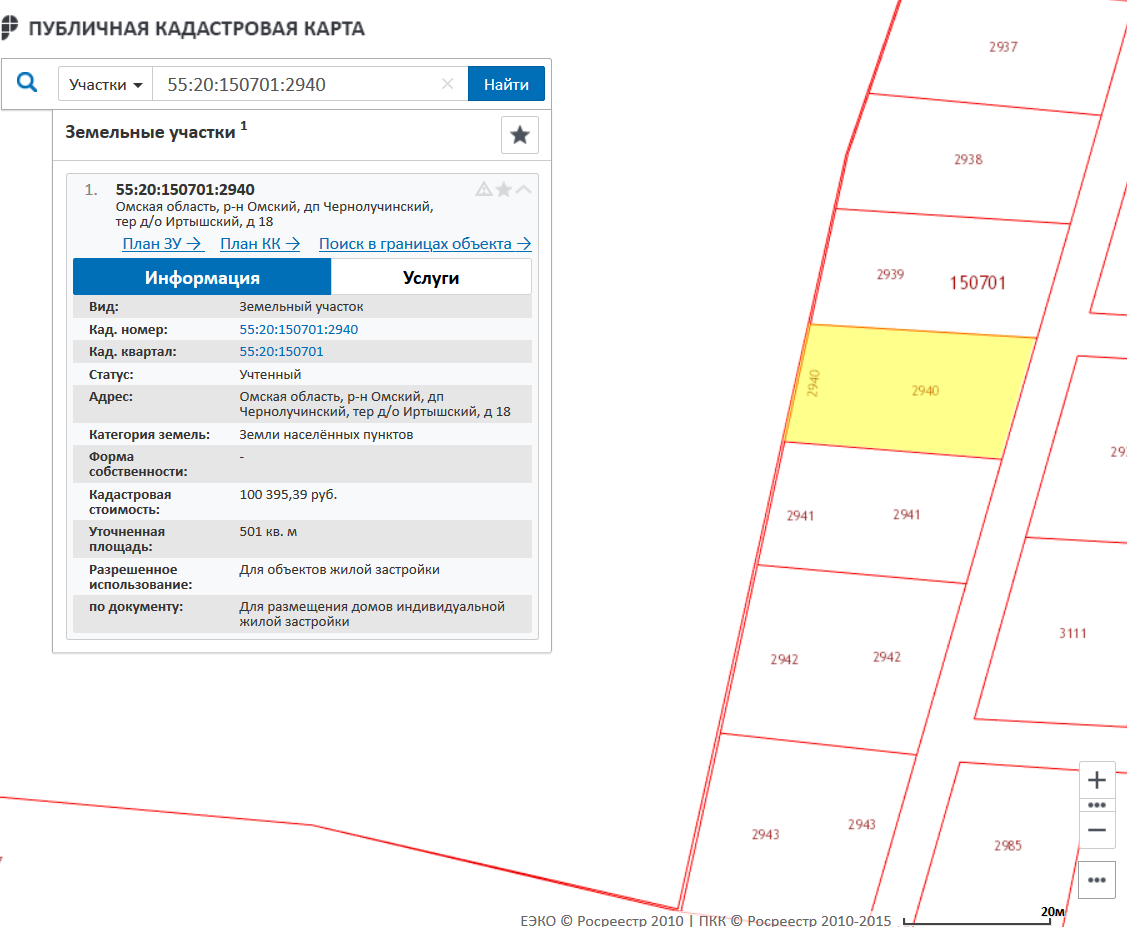Open the zoom level dots between plus and minus
Viewport: 1127px width, 927px height.
pyautogui.click(x=1097, y=805)
